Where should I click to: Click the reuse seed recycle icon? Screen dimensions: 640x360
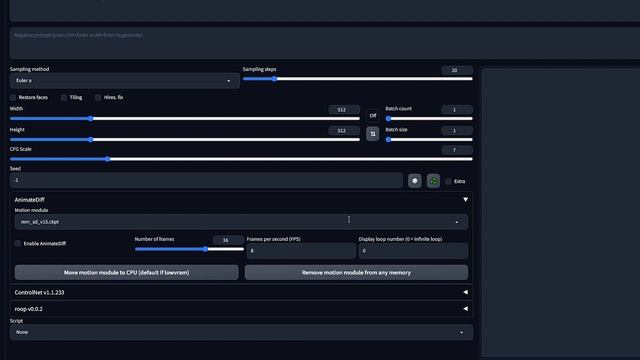[x=433, y=181]
